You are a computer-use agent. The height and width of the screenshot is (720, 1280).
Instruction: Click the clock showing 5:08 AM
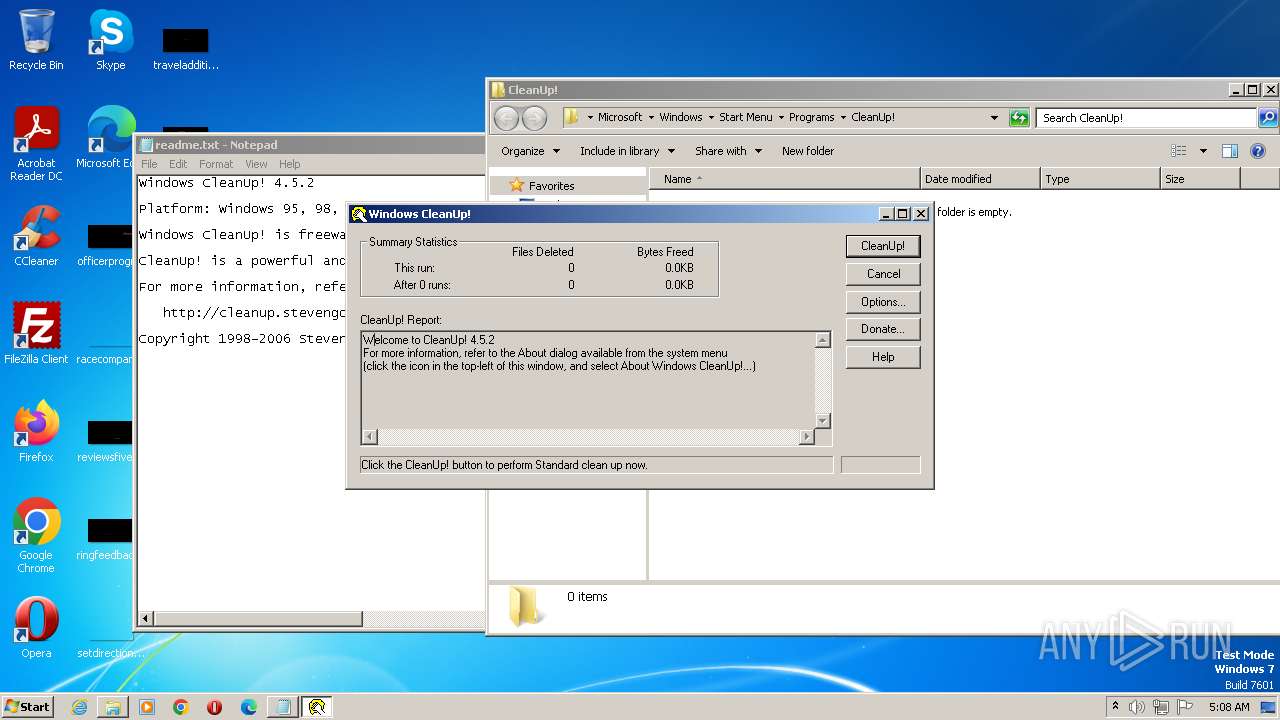point(1229,707)
